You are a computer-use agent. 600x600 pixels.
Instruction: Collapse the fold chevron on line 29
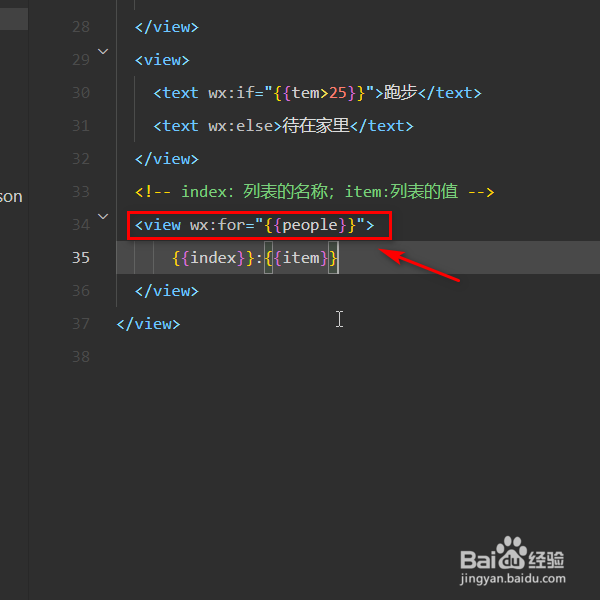pyautogui.click(x=103, y=51)
